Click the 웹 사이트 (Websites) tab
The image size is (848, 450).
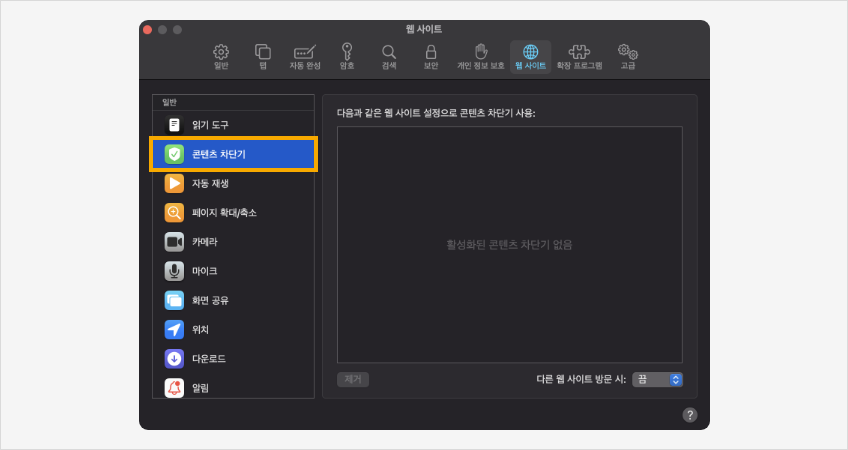[530, 56]
